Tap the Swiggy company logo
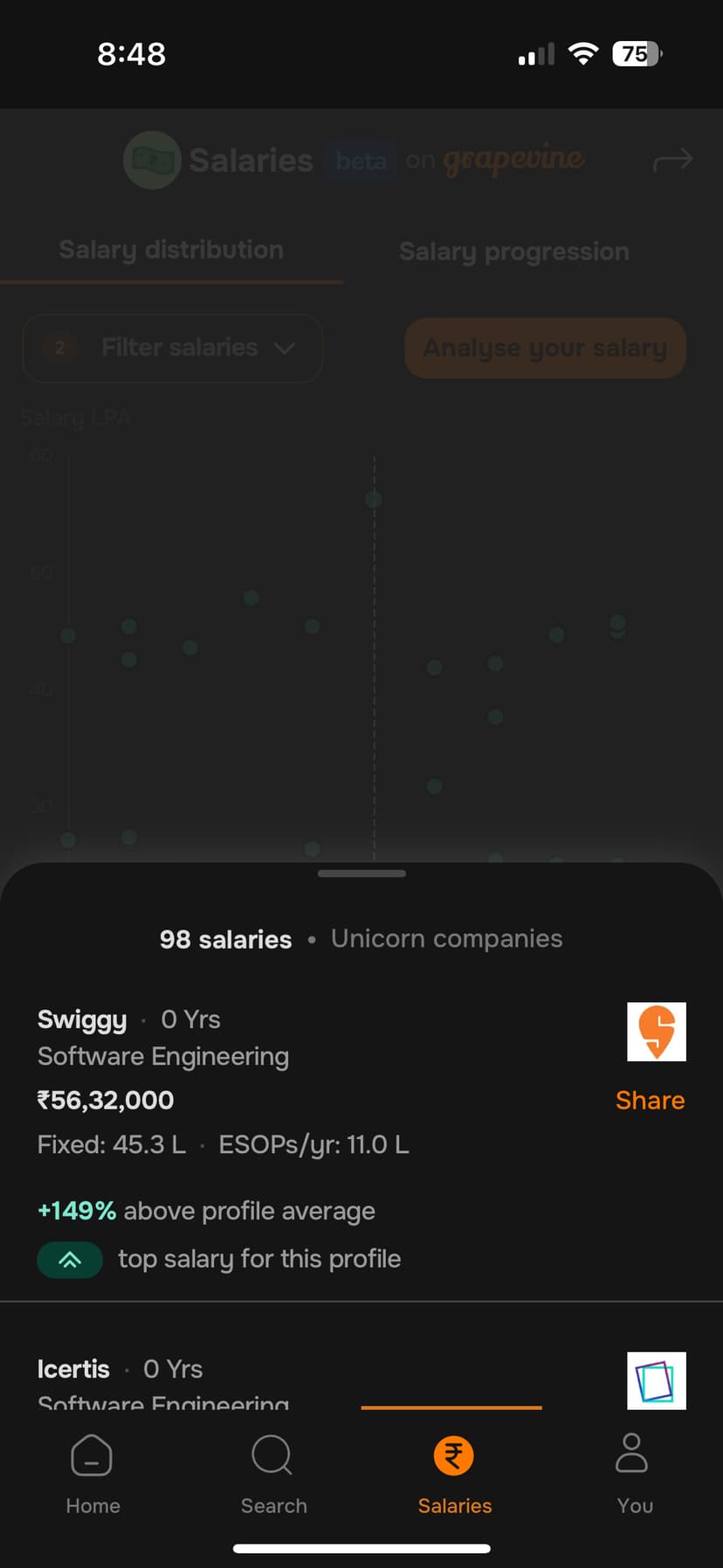Viewport: 723px width, 1568px height. pyautogui.click(x=657, y=1032)
